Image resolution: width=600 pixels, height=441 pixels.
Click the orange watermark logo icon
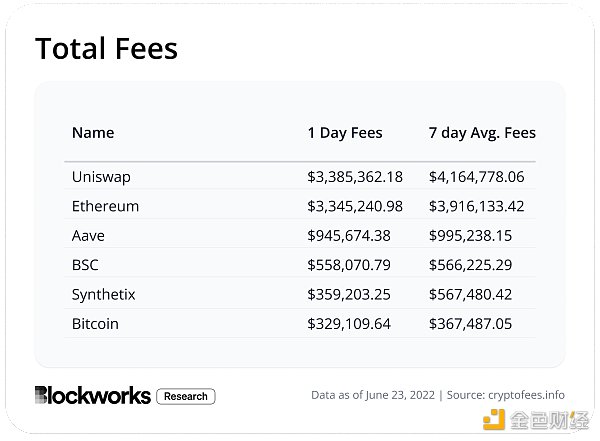pyautogui.click(x=494, y=420)
